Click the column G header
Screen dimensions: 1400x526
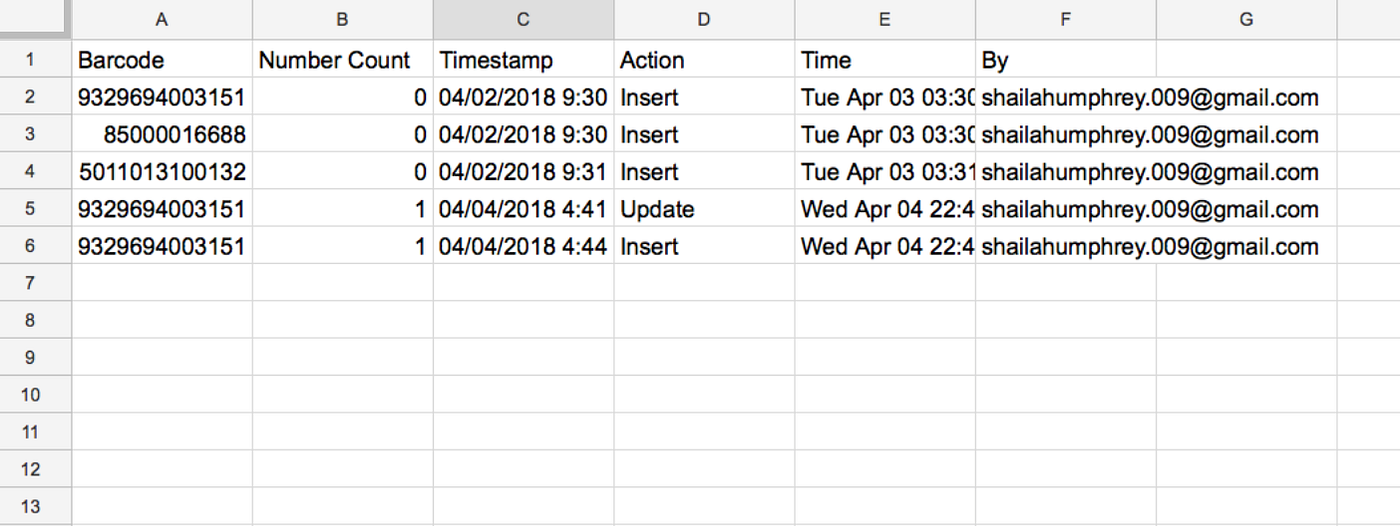point(1245,19)
